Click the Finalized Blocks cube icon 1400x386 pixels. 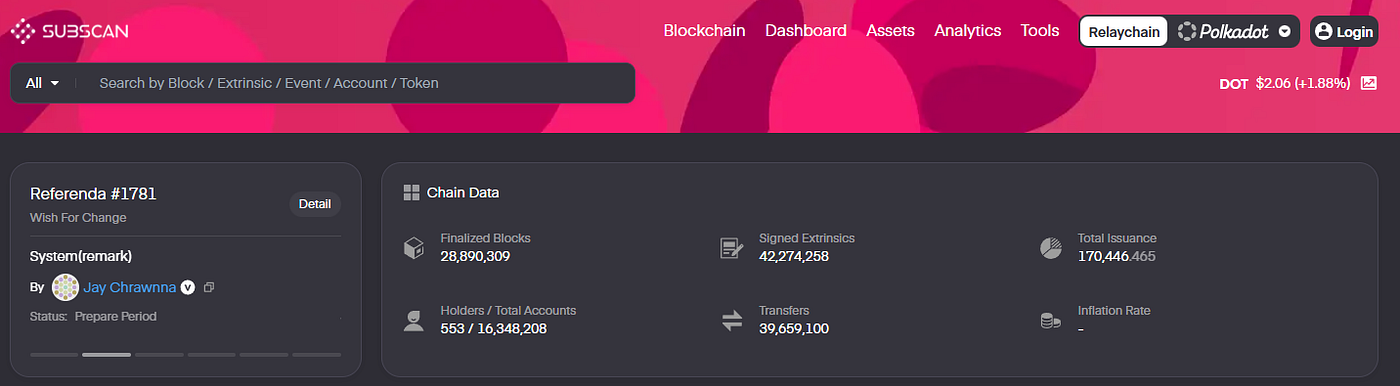(414, 247)
